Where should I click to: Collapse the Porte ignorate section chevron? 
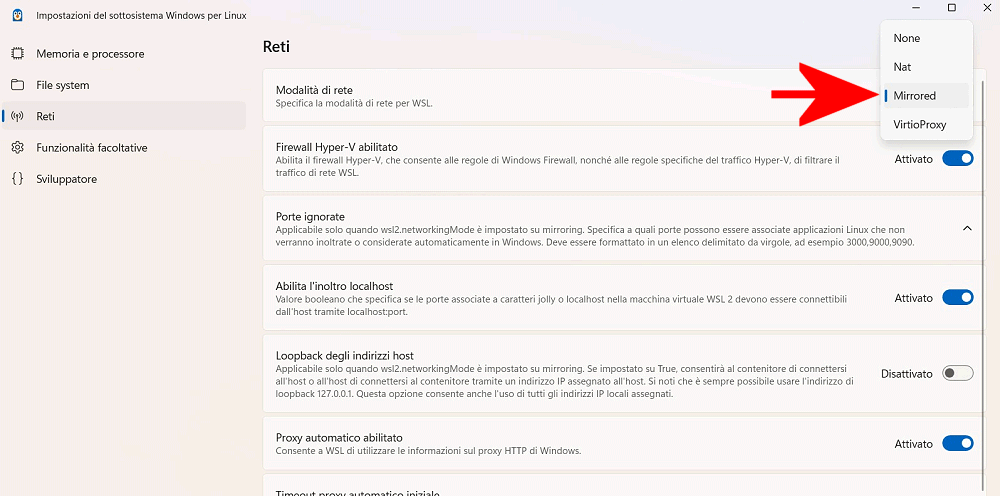(x=967, y=228)
